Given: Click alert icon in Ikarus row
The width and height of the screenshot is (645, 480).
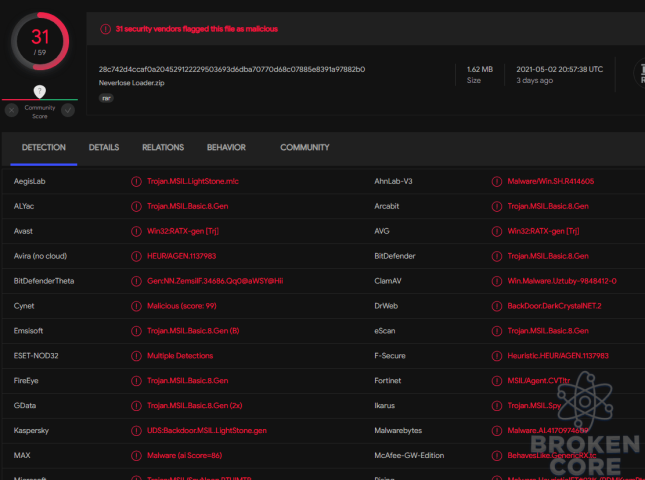Looking at the screenshot, I should pyautogui.click(x=497, y=406).
